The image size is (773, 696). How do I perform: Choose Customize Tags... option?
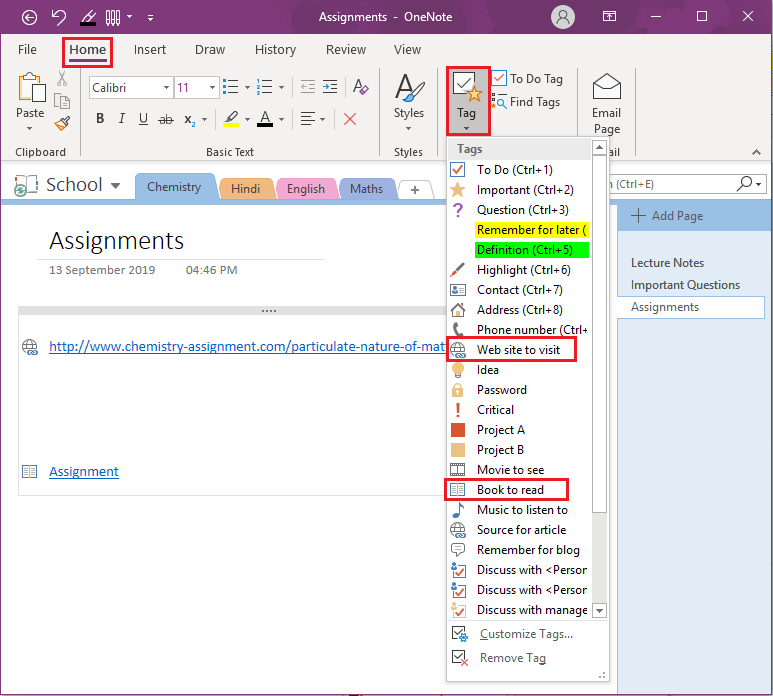click(527, 634)
